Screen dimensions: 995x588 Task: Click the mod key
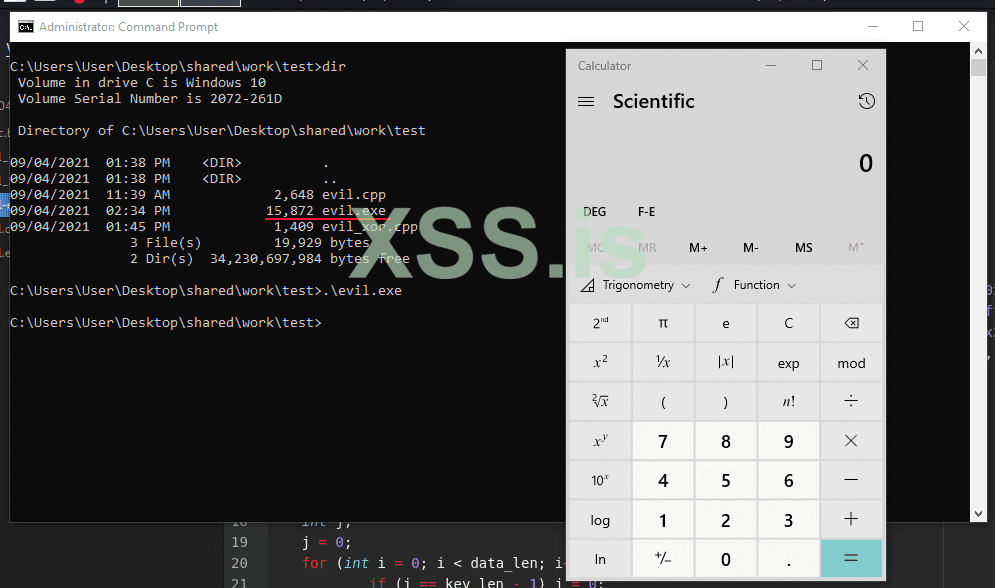[851, 363]
